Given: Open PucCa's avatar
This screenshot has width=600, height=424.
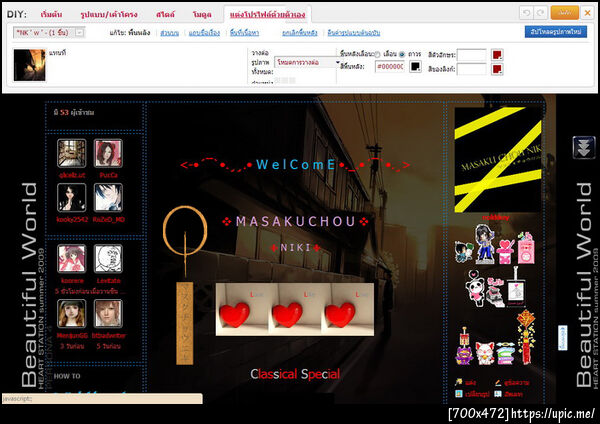Looking at the screenshot, I should [x=108, y=153].
